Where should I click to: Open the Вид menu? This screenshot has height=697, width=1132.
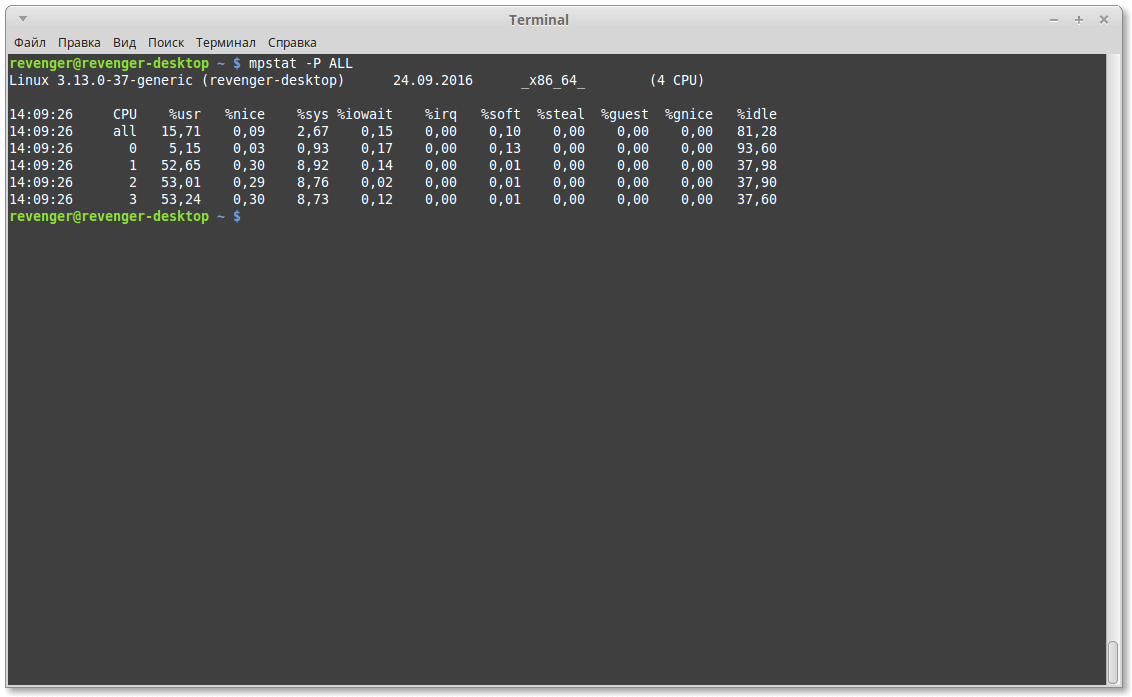tap(124, 43)
